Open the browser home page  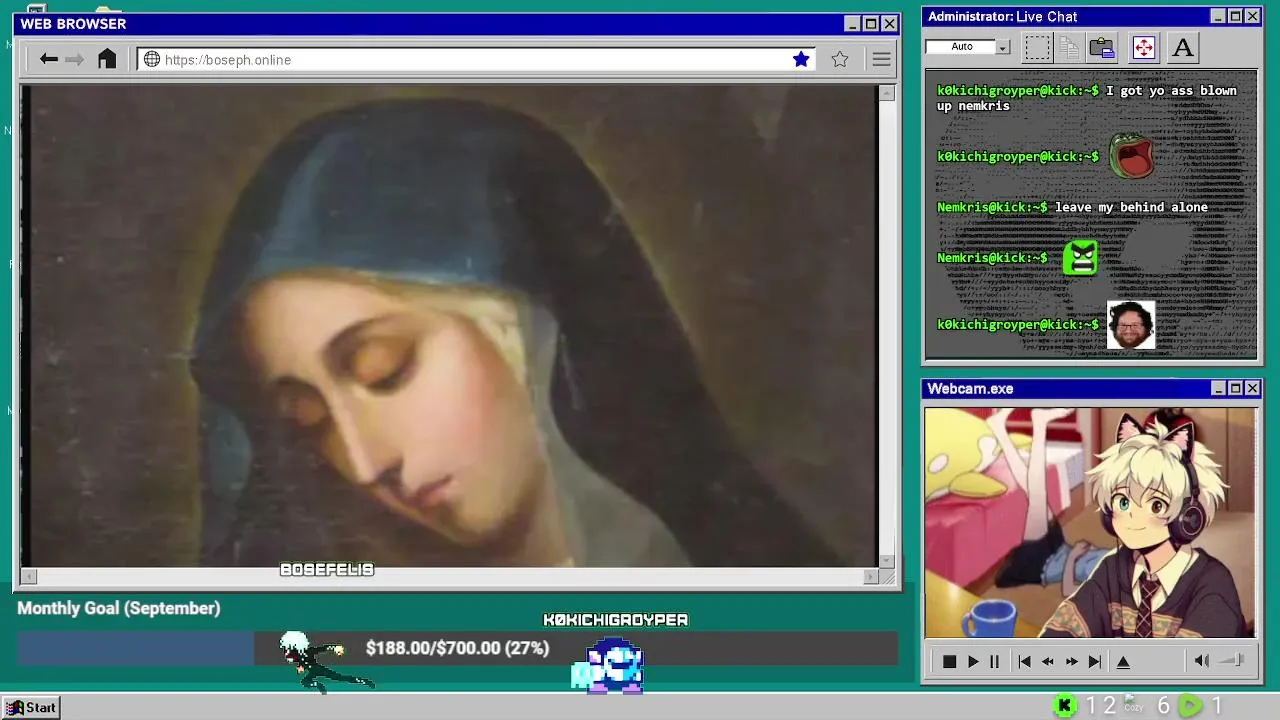click(107, 59)
